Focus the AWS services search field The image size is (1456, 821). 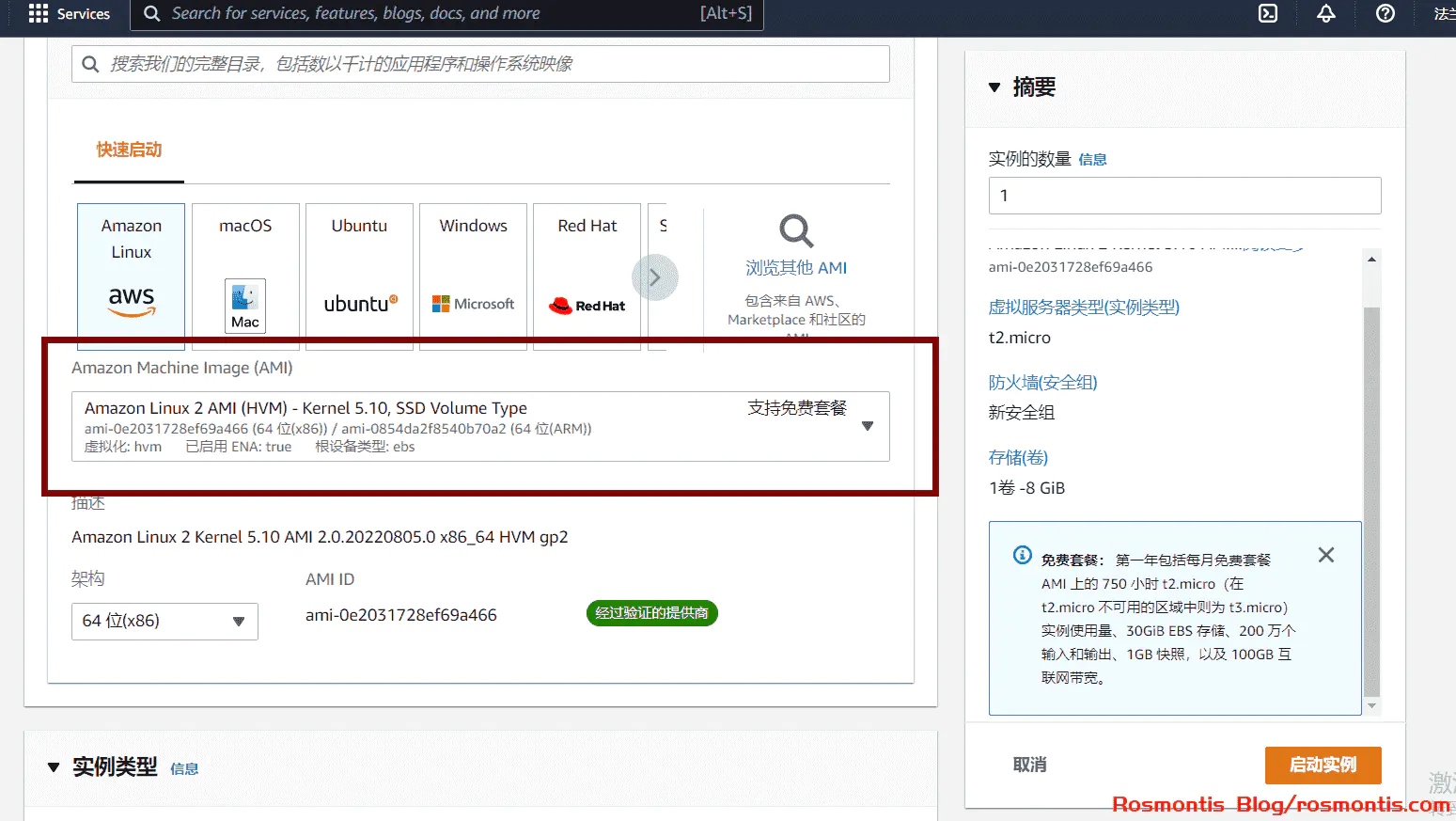point(447,13)
